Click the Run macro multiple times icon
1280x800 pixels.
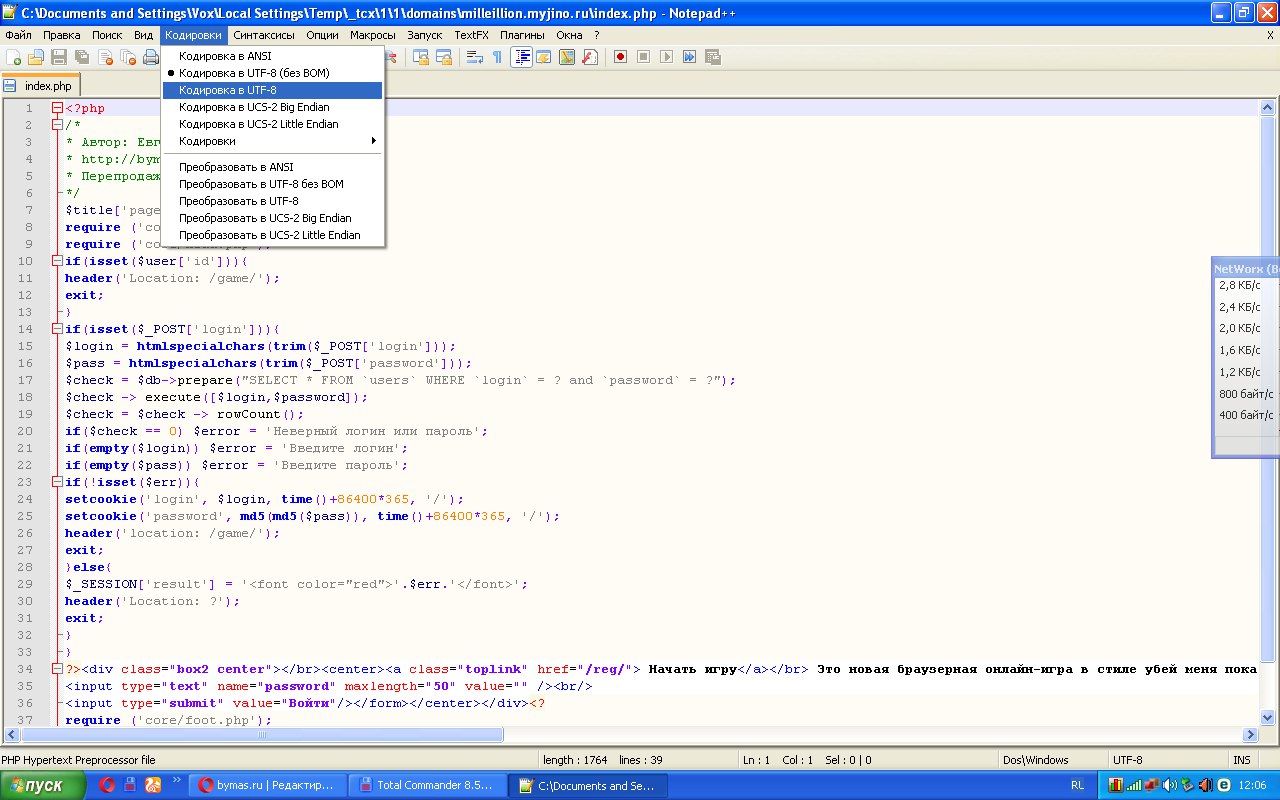coord(689,57)
